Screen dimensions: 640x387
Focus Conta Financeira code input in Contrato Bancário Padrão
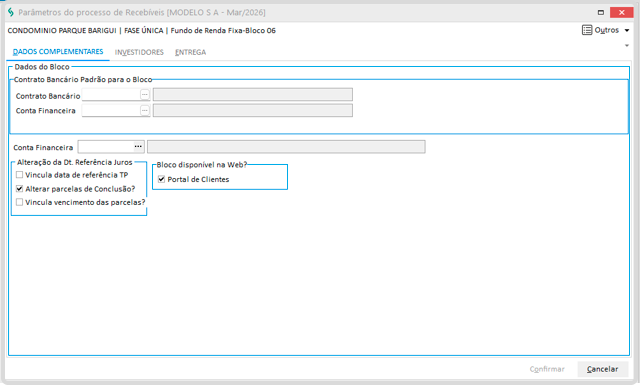(111, 110)
